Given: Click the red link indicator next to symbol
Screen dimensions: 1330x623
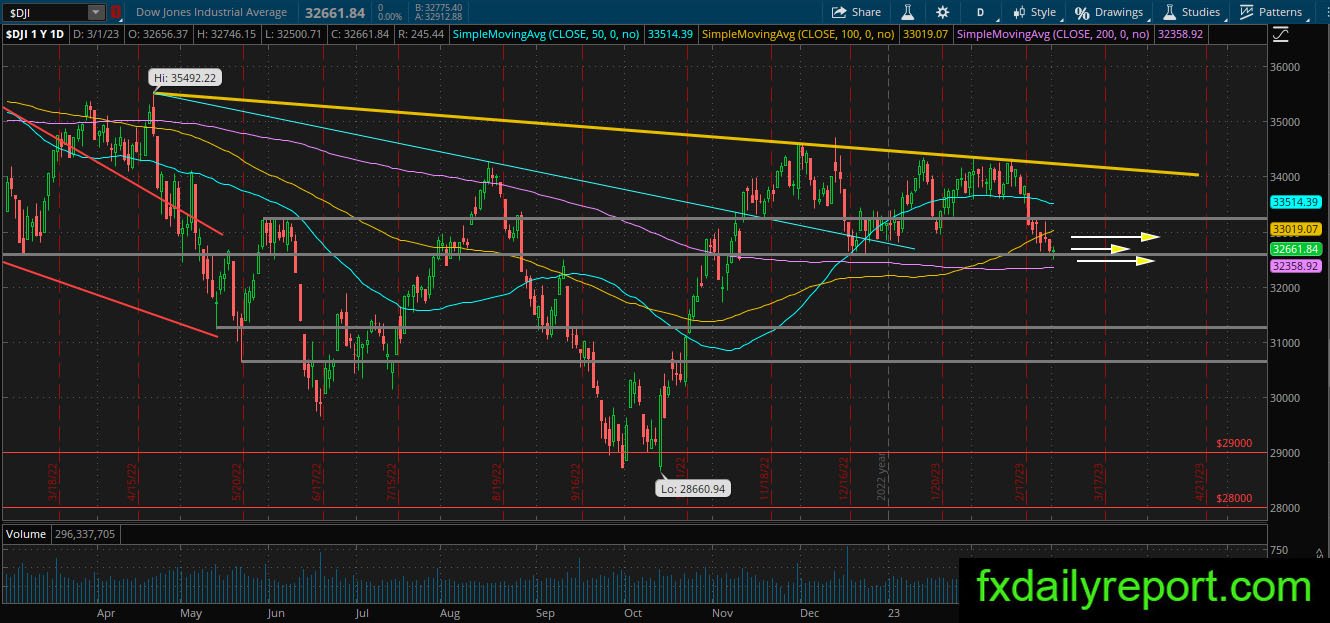Looking at the screenshot, I should point(115,12).
